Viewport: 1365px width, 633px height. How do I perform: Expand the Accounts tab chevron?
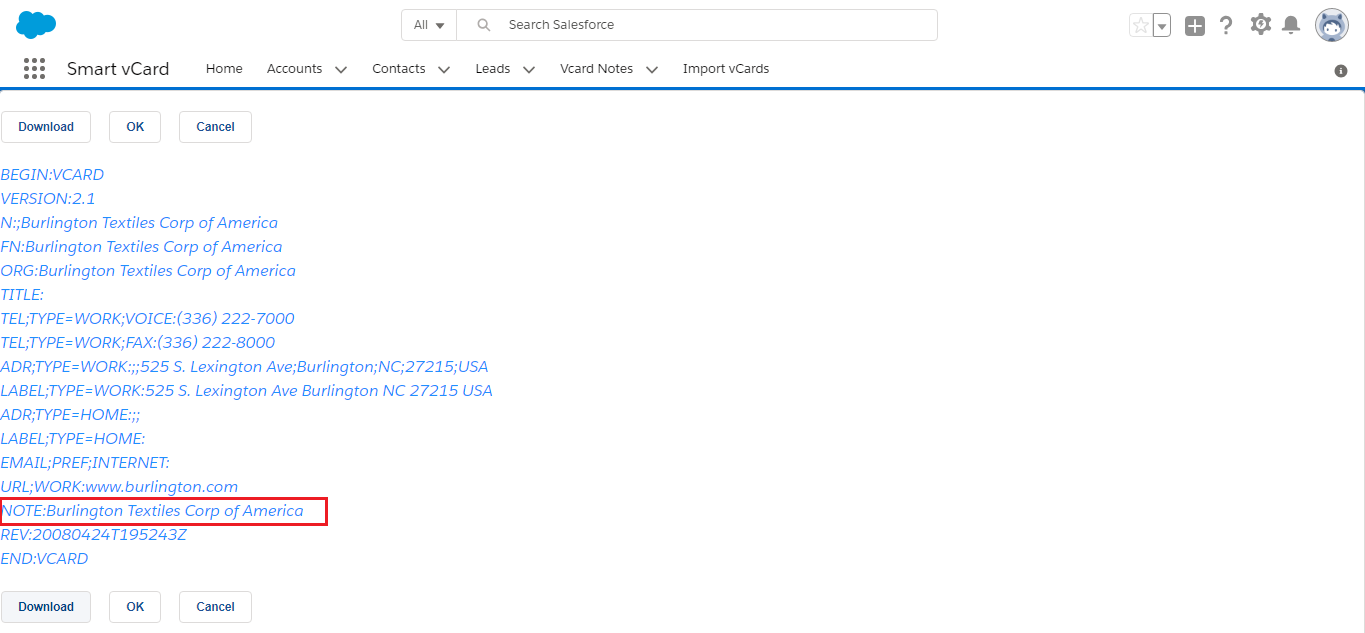[341, 70]
